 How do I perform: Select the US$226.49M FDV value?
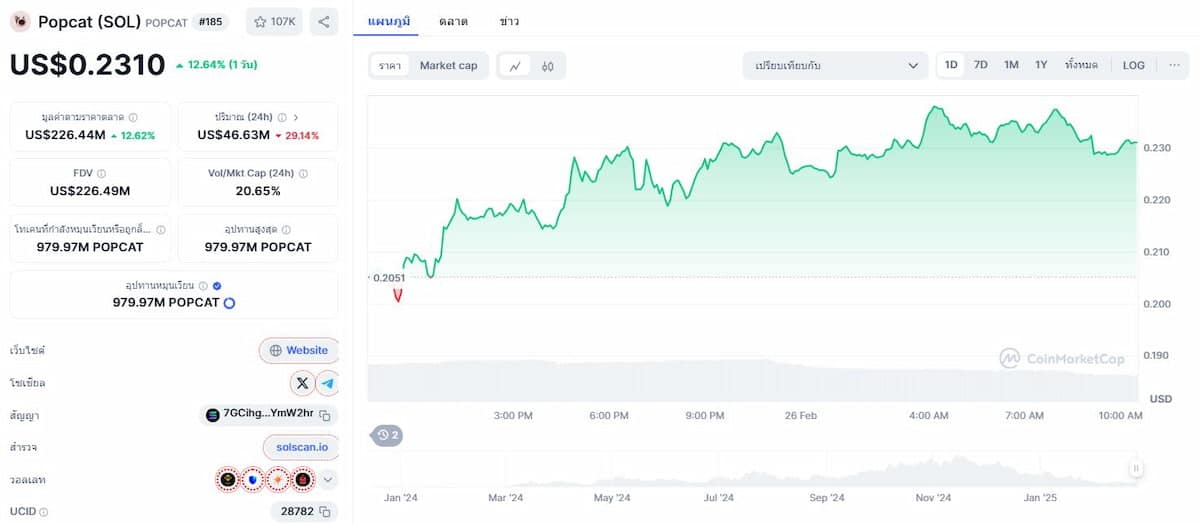click(90, 191)
